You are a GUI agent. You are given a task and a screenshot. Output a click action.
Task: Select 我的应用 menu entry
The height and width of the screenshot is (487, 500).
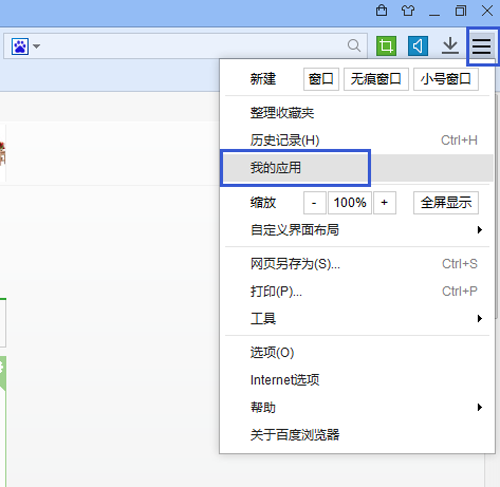point(357,168)
